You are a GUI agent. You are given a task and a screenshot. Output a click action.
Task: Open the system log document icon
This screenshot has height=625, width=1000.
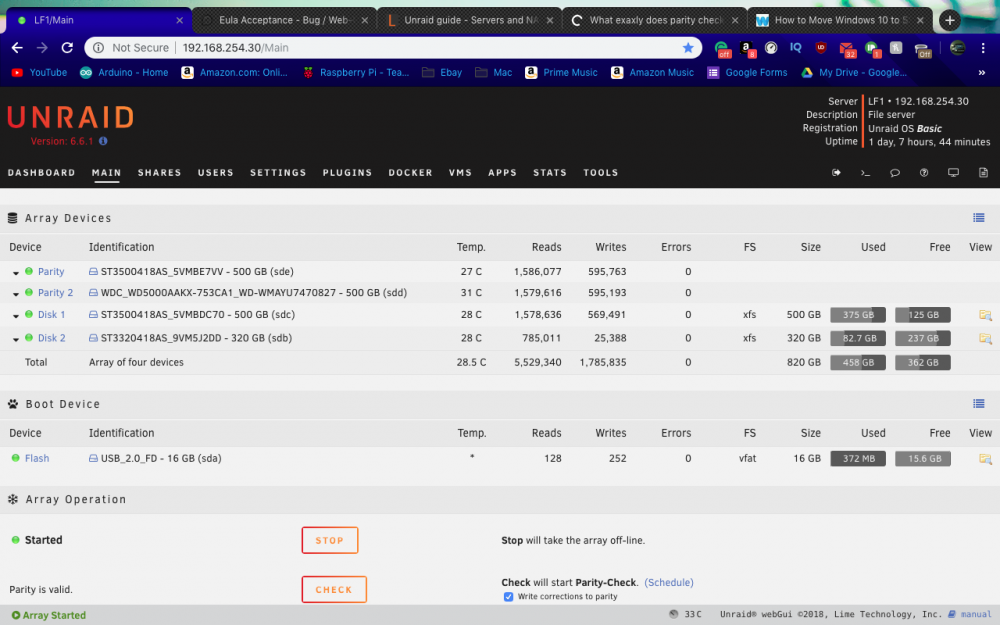[x=983, y=173]
